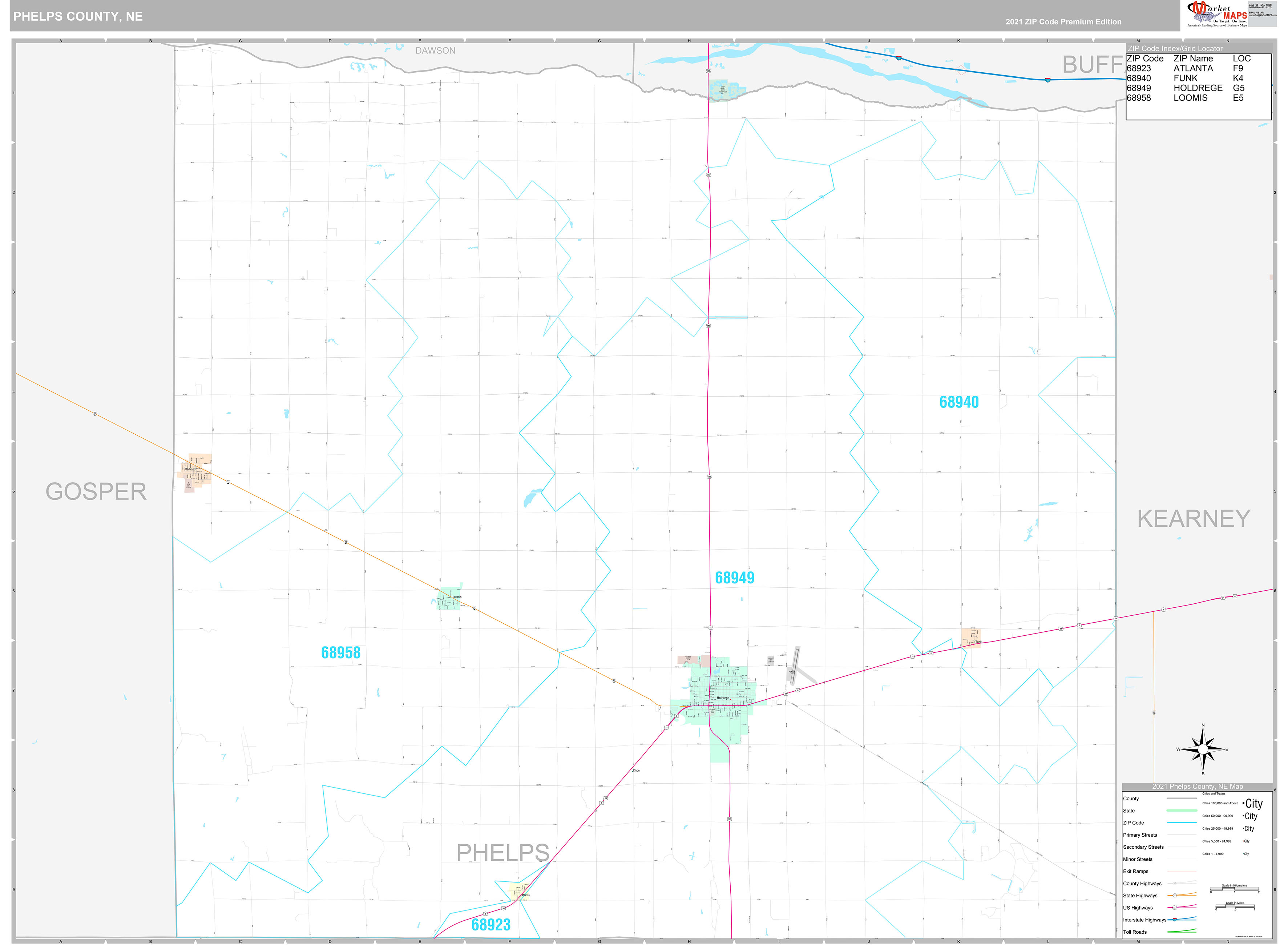The image size is (1288, 945).
Task: Click the State Highways marker in legend
Action: tap(1175, 896)
